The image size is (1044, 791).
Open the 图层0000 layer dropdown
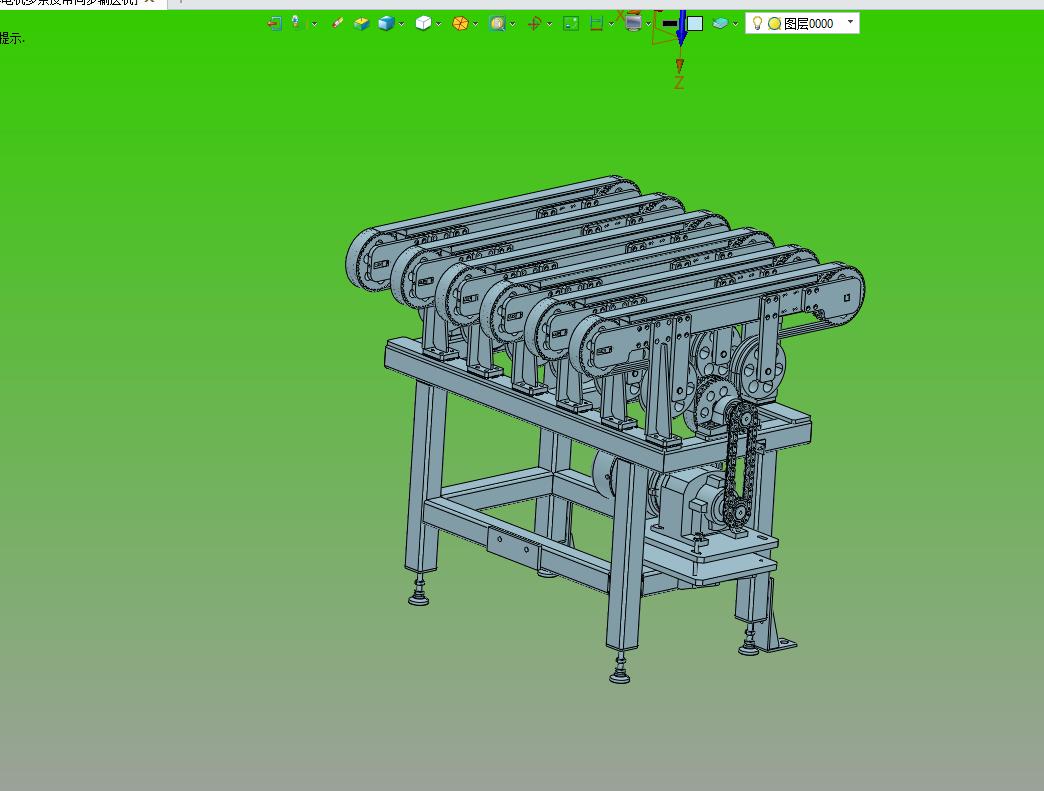point(850,22)
